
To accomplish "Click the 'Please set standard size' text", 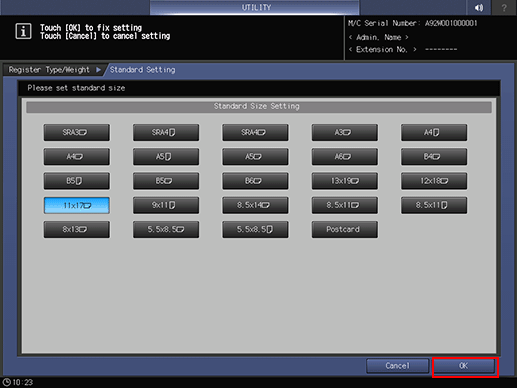I will [x=76, y=88].
